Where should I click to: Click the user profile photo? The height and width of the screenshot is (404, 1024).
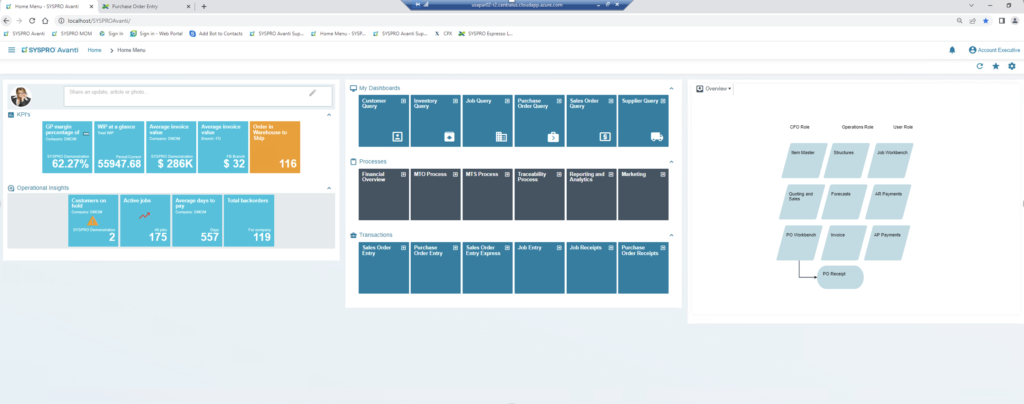point(21,97)
